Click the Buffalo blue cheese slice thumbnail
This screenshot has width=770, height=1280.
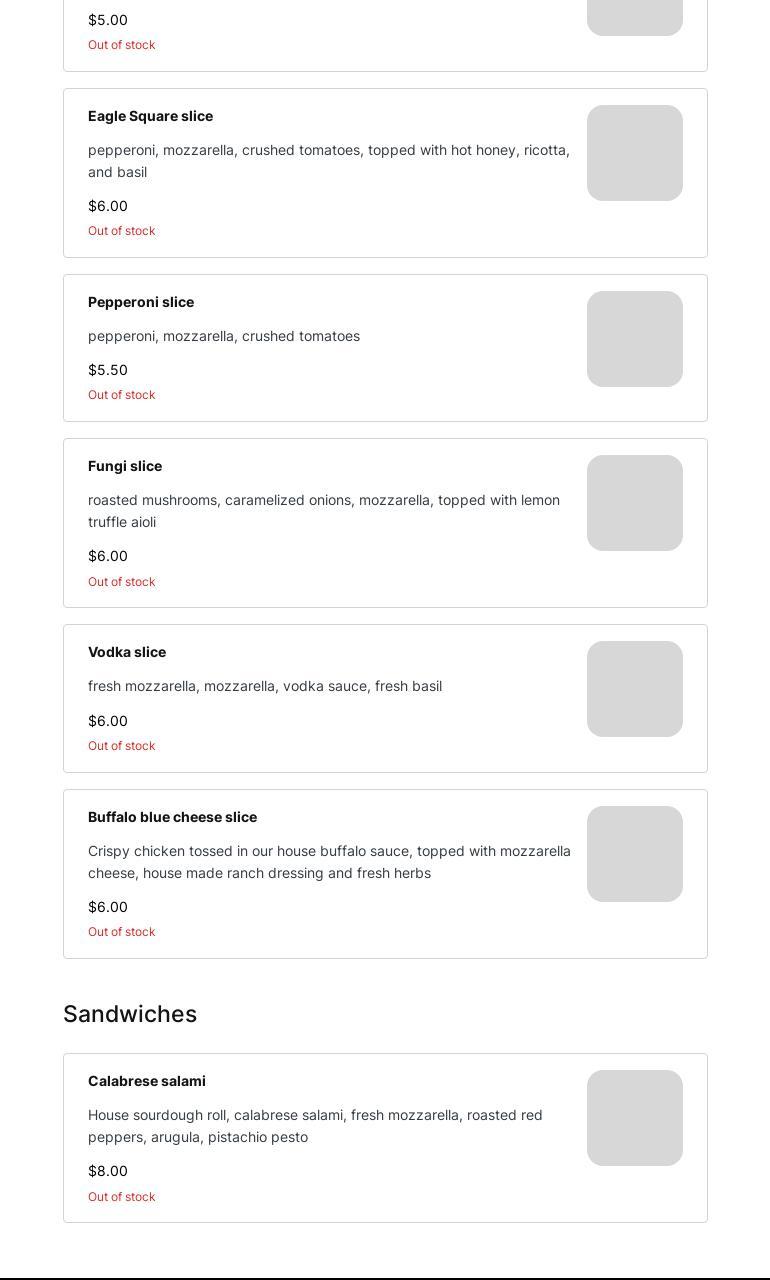click(634, 854)
